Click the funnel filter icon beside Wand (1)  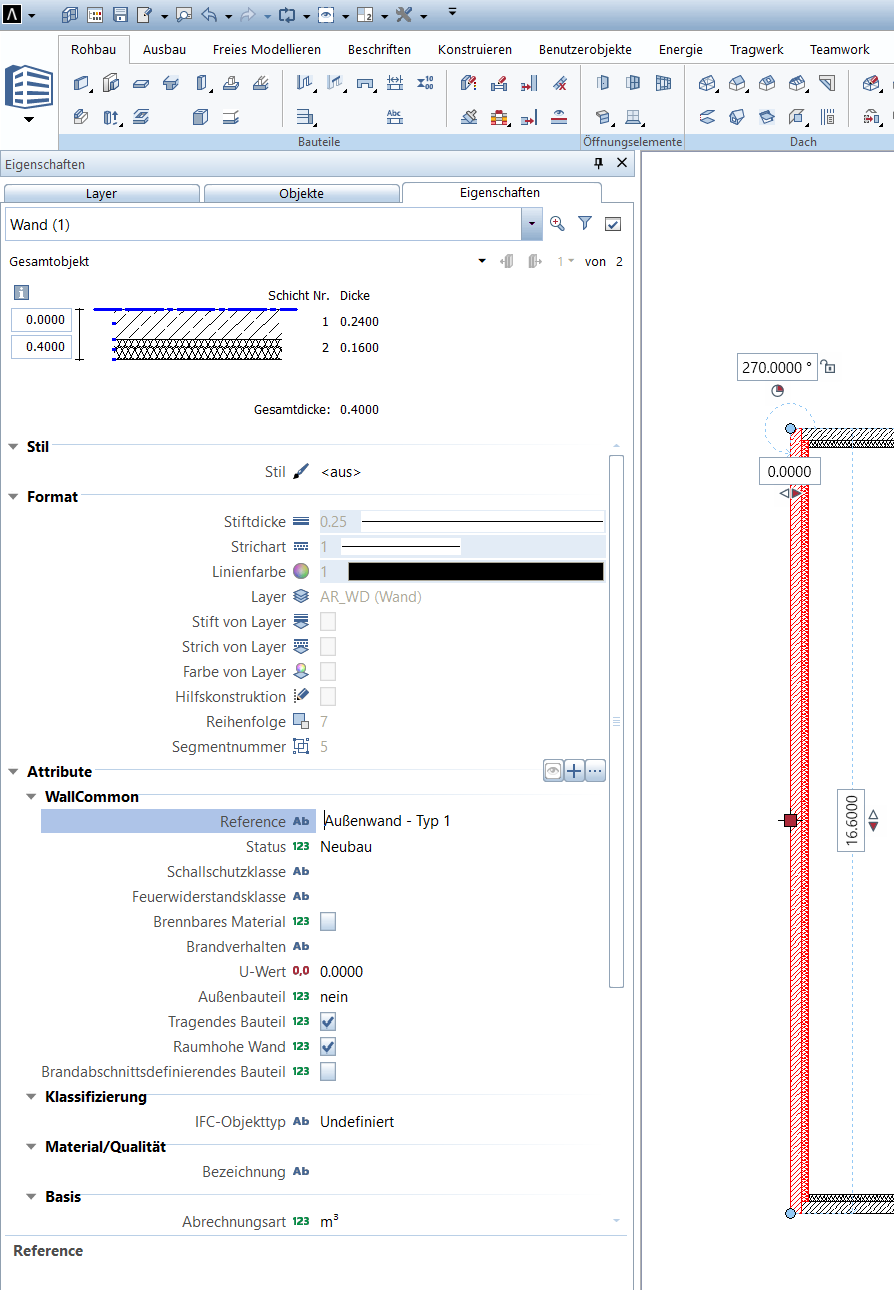[586, 224]
